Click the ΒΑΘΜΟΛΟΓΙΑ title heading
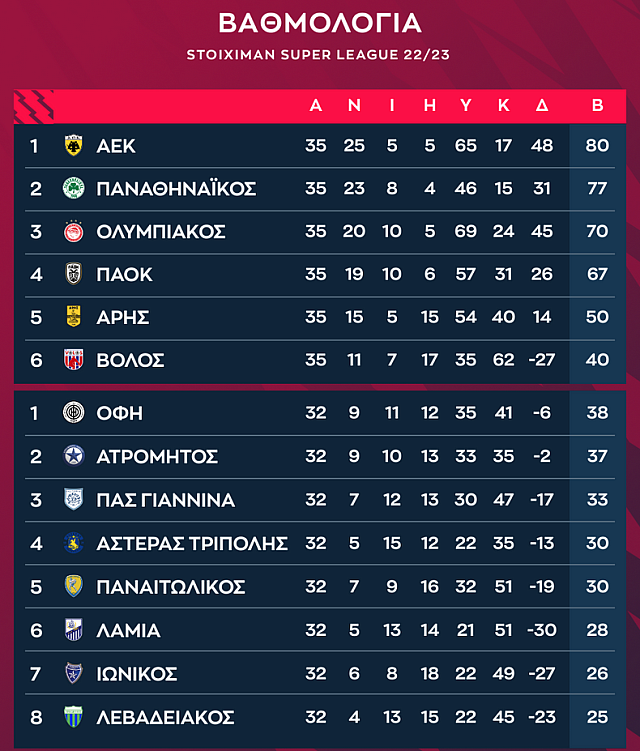 point(320,24)
